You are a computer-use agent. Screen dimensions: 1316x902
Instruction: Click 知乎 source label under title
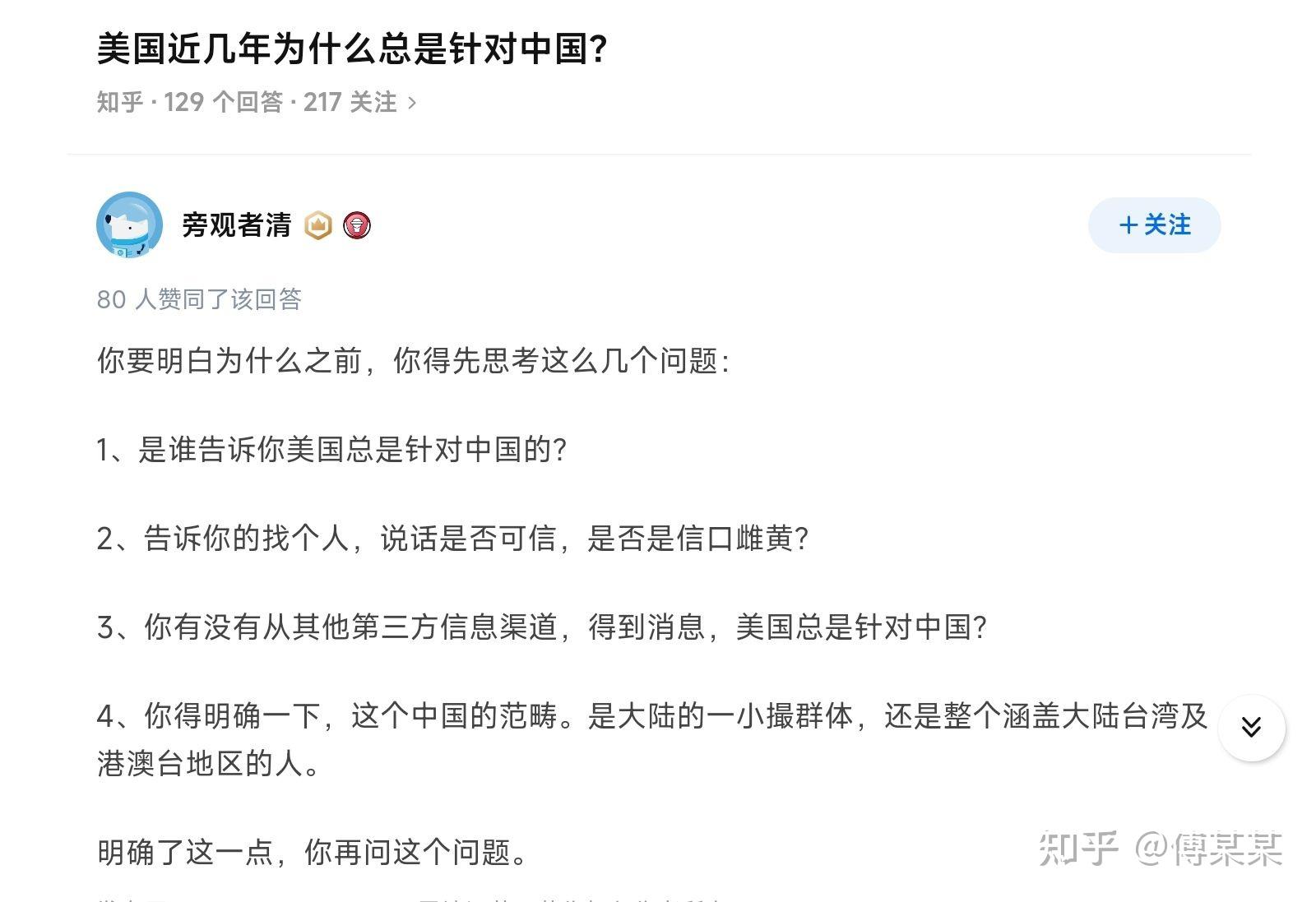point(120,102)
